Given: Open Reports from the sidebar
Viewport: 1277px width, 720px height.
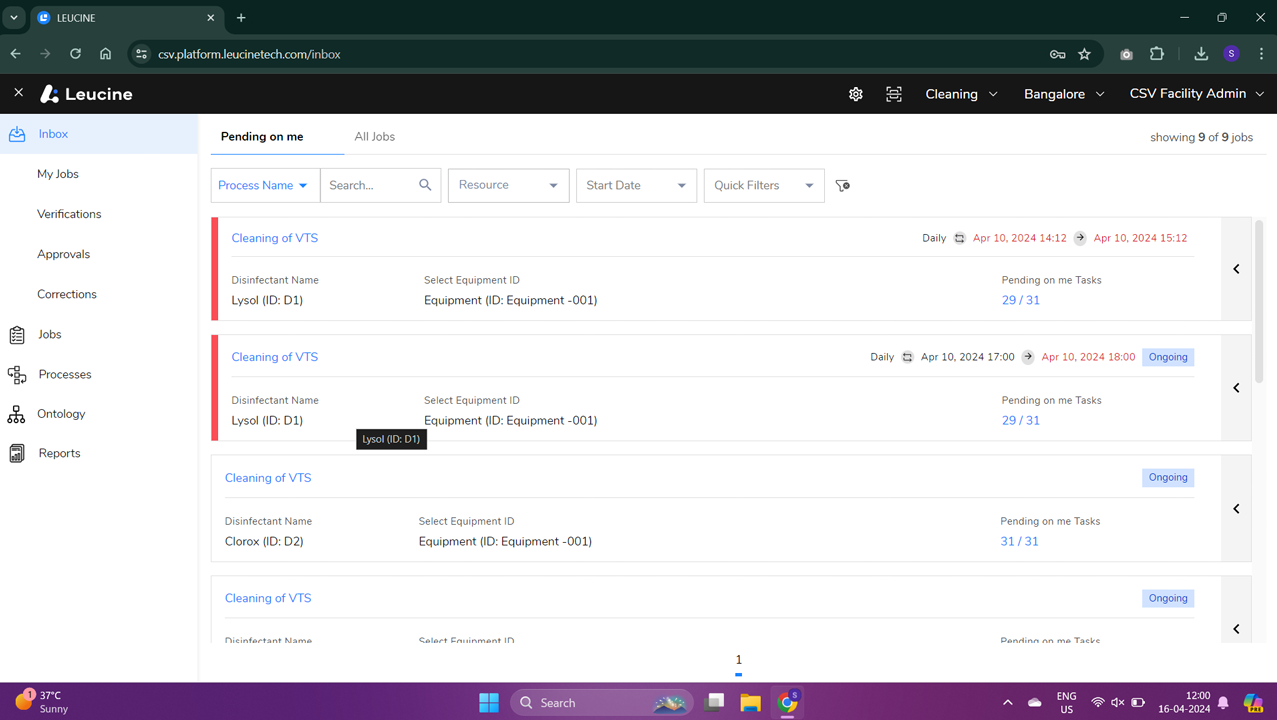Looking at the screenshot, I should tap(59, 453).
